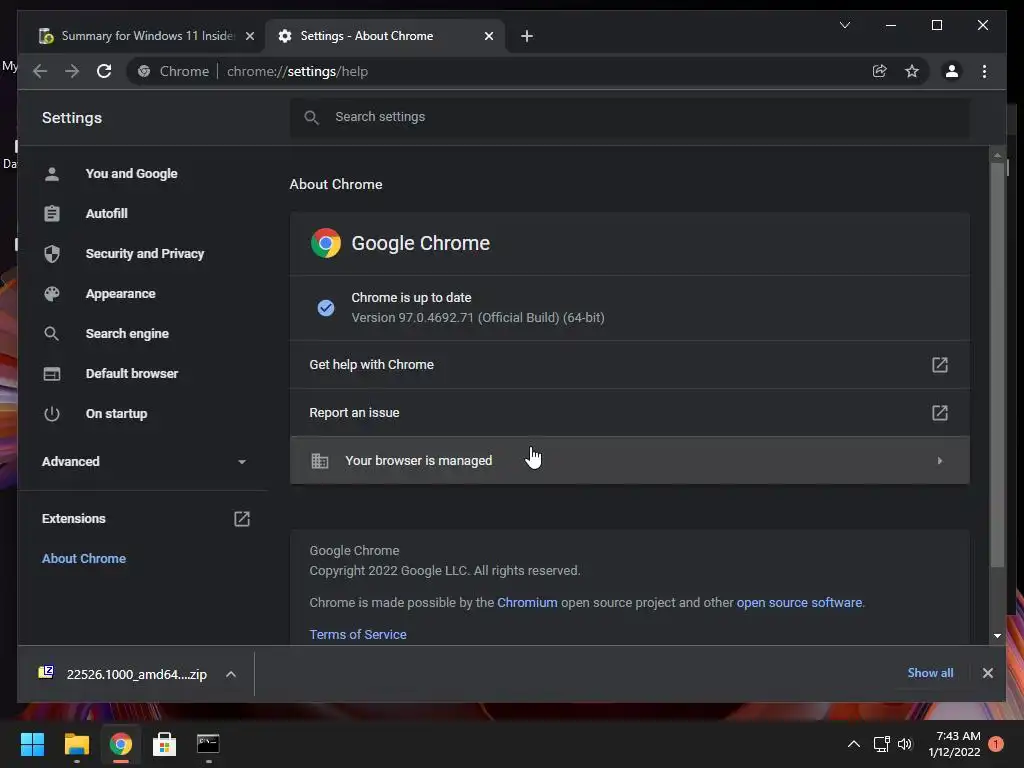Click Report an issue external icon
The width and height of the screenshot is (1024, 768).
tap(939, 413)
